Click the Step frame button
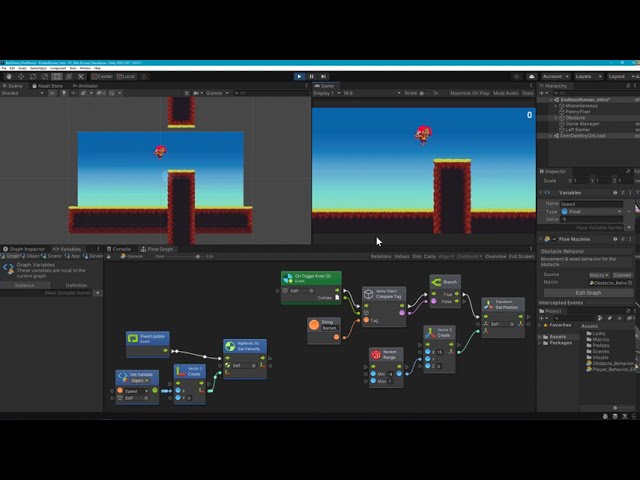Image resolution: width=640 pixels, height=480 pixels. (x=323, y=76)
